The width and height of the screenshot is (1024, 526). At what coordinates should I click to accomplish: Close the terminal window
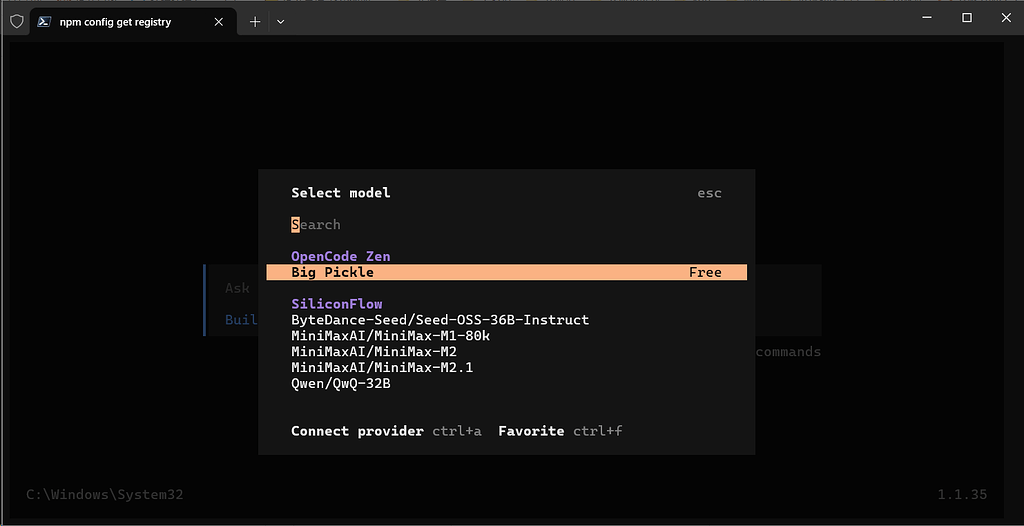1006,18
